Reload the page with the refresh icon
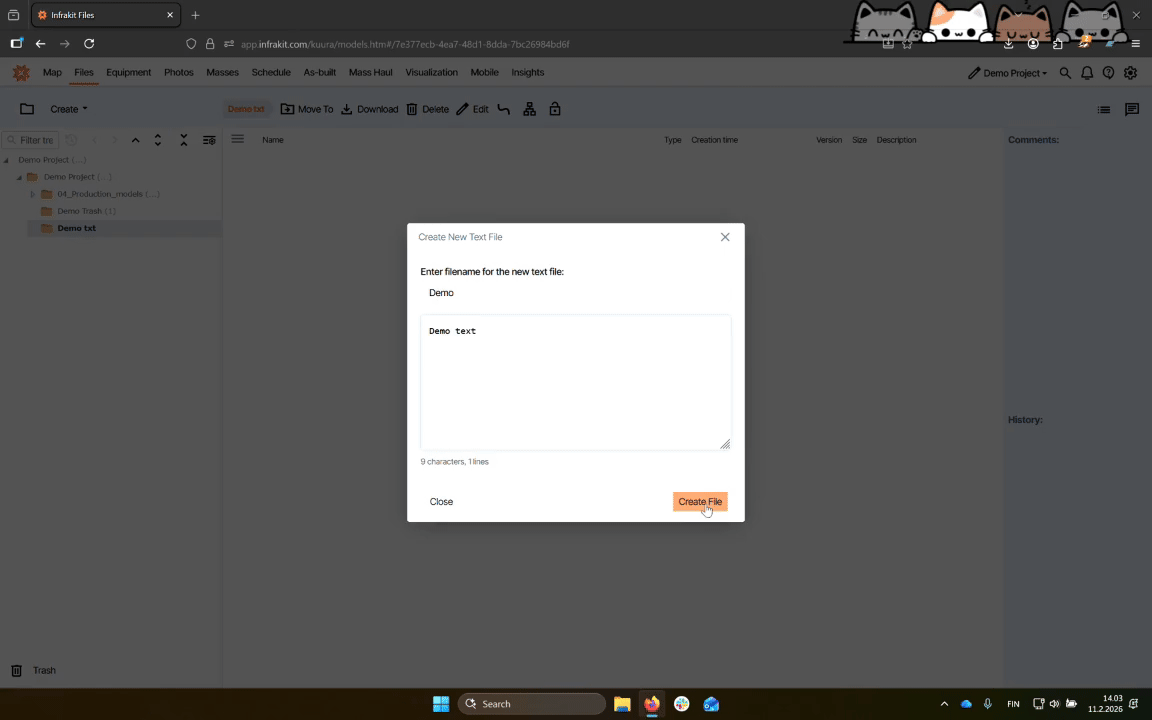Image resolution: width=1152 pixels, height=720 pixels. click(89, 44)
